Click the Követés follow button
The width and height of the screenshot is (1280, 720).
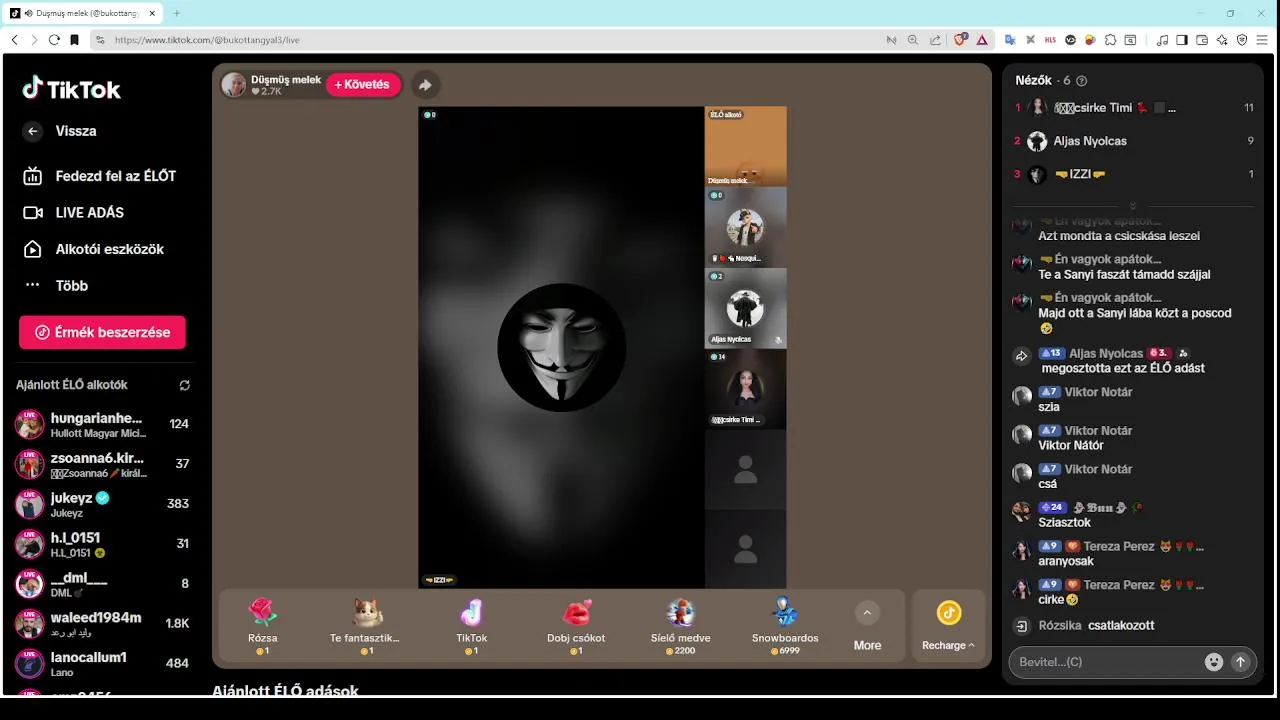pos(363,85)
